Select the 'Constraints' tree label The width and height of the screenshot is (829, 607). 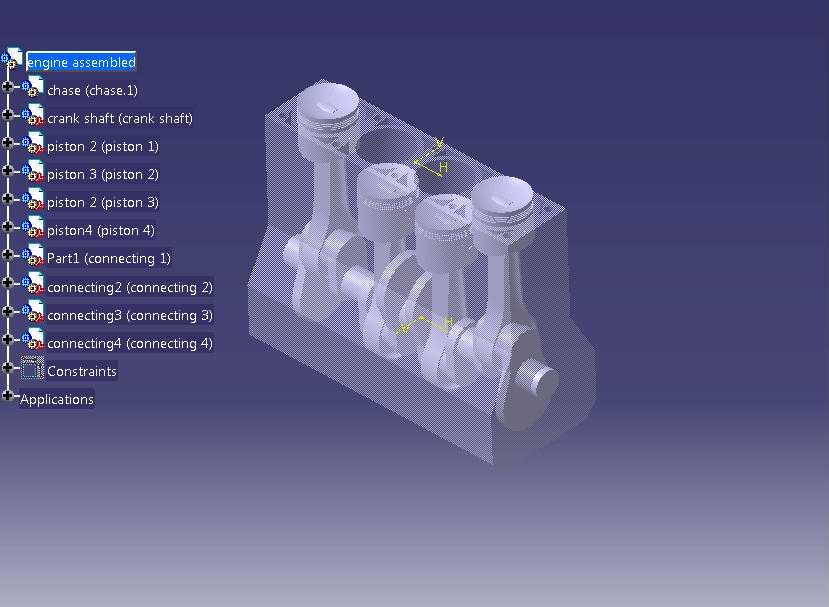point(82,371)
